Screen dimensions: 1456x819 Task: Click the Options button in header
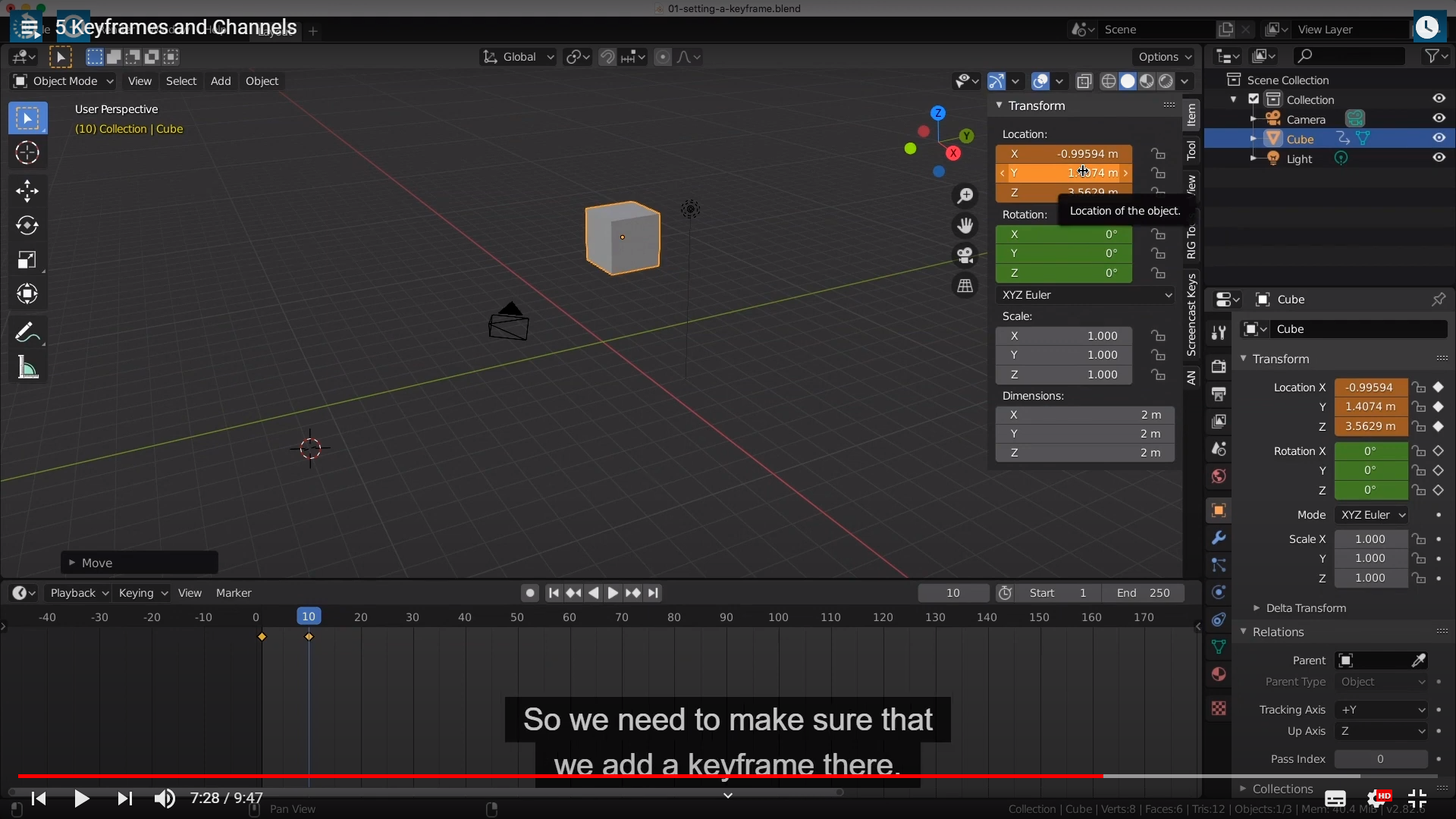click(1164, 57)
